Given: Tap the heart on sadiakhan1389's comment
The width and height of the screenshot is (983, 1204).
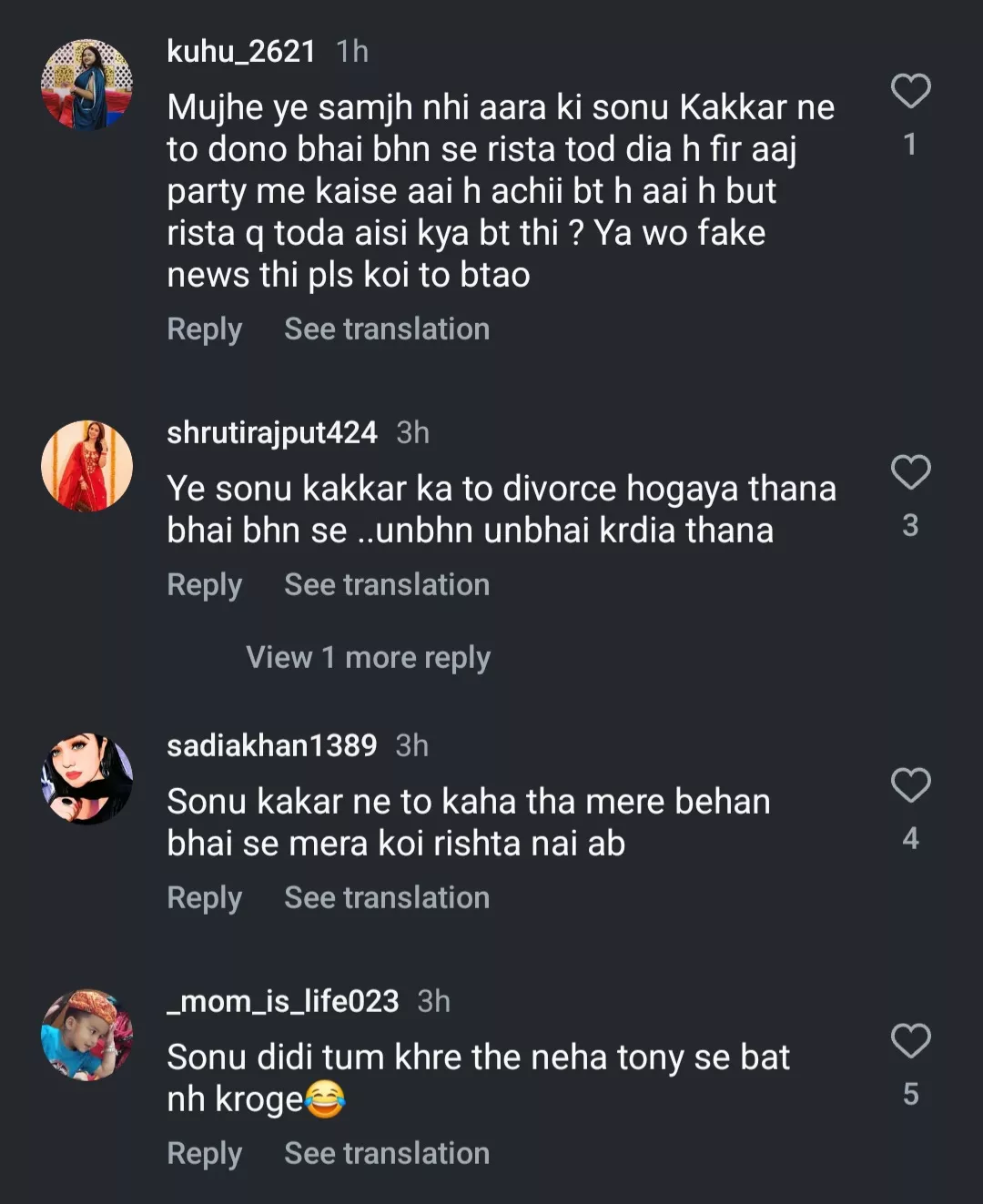Looking at the screenshot, I should [910, 785].
